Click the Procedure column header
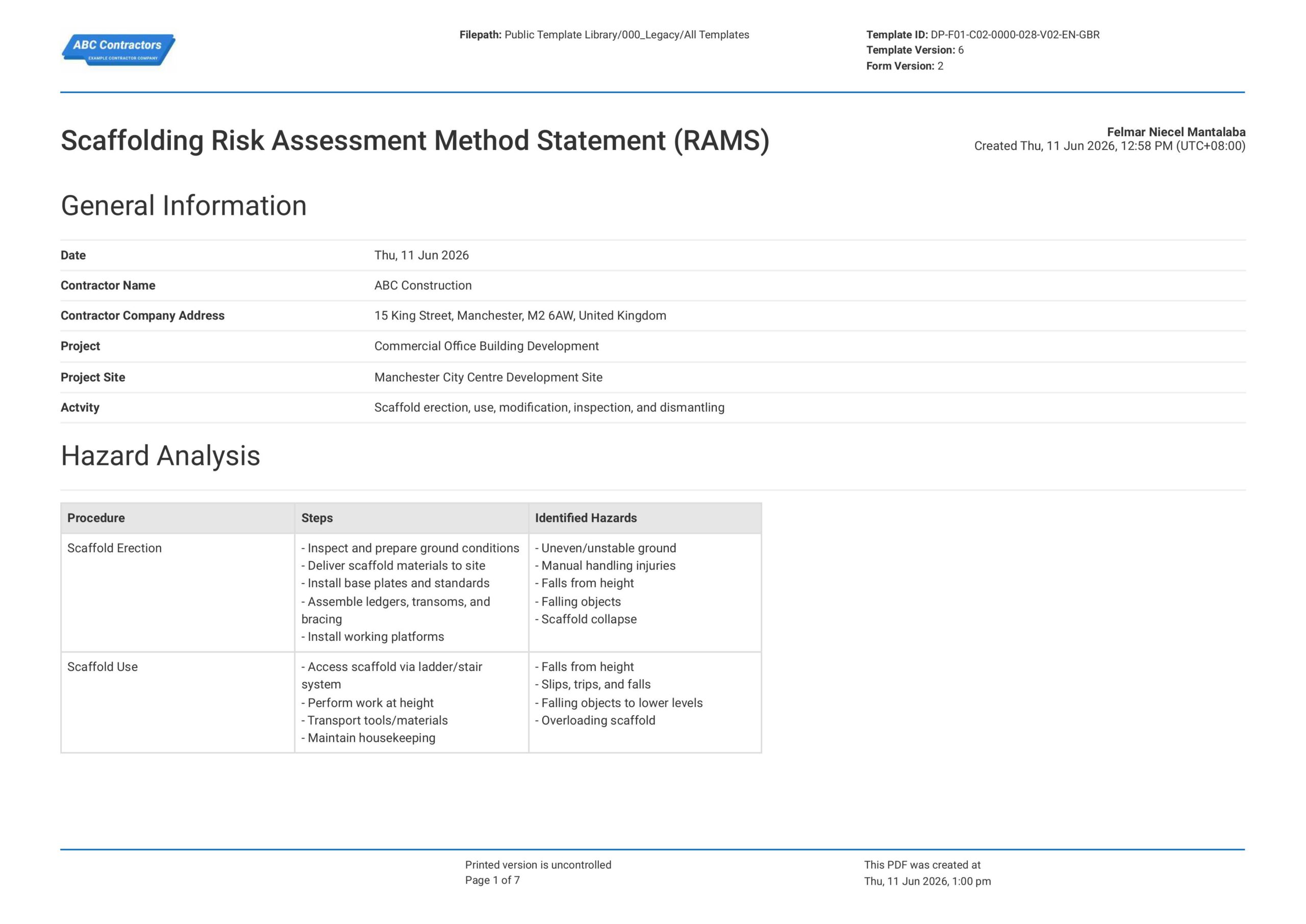Image resolution: width=1306 pixels, height=924 pixels. tap(178, 518)
